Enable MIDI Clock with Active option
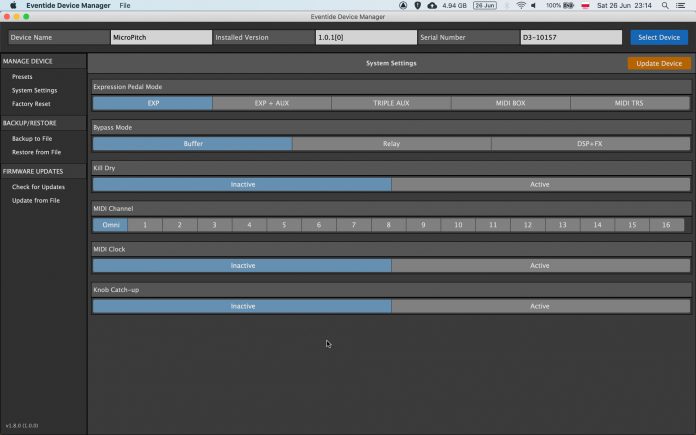Viewport: 696px width, 435px height. [x=540, y=266]
